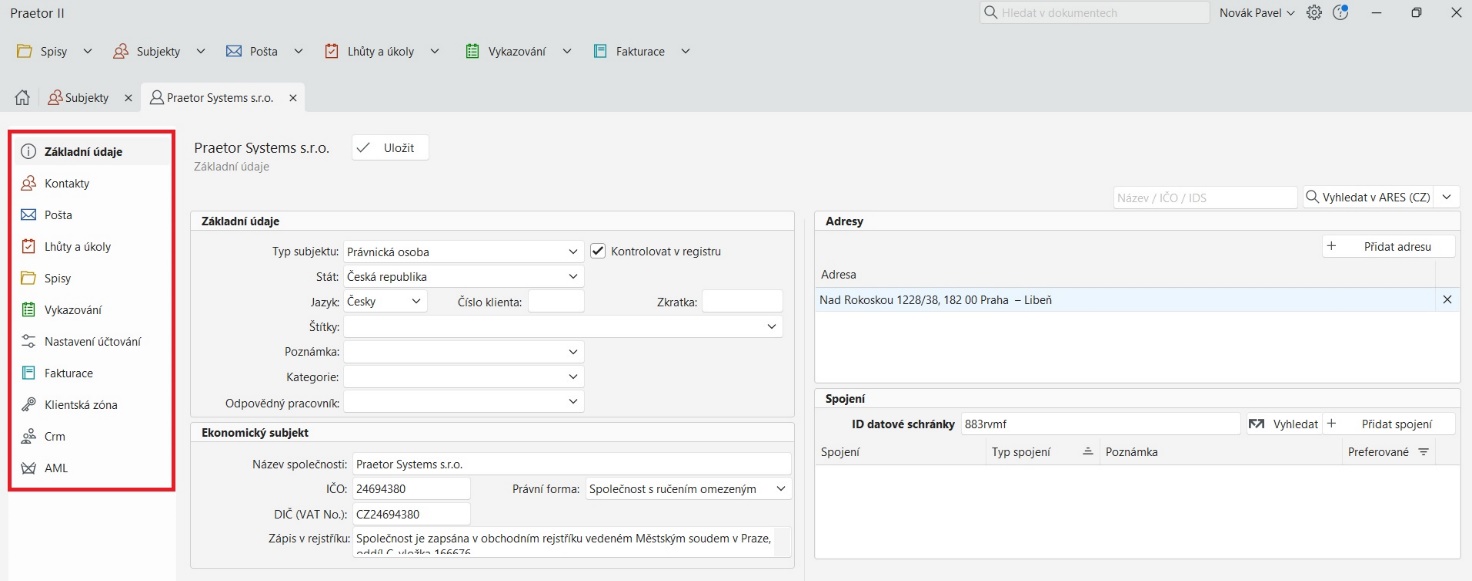Open Kontakty in the left sidebar

[x=67, y=184]
